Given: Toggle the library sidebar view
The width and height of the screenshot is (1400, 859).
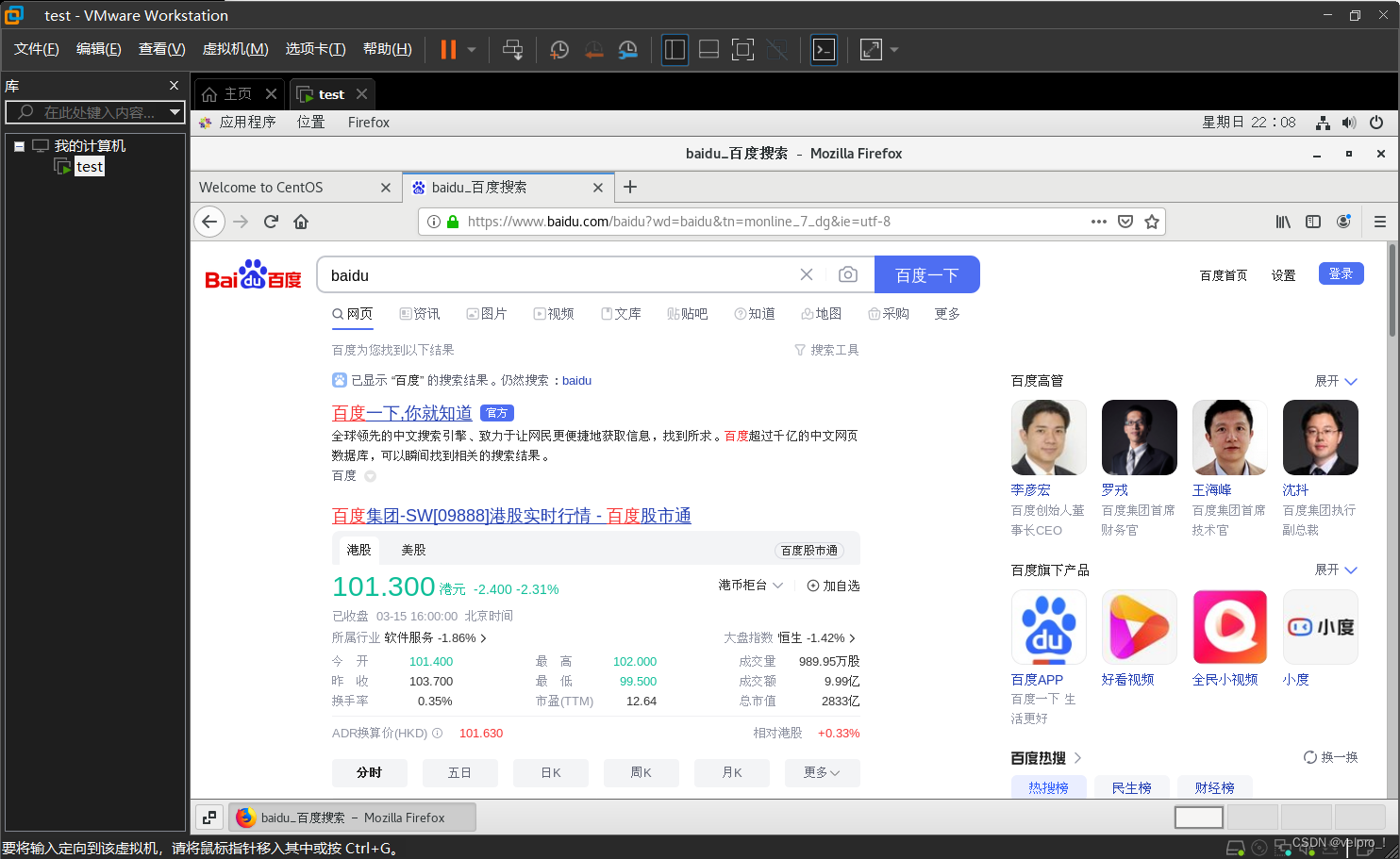Looking at the screenshot, I should point(675,49).
